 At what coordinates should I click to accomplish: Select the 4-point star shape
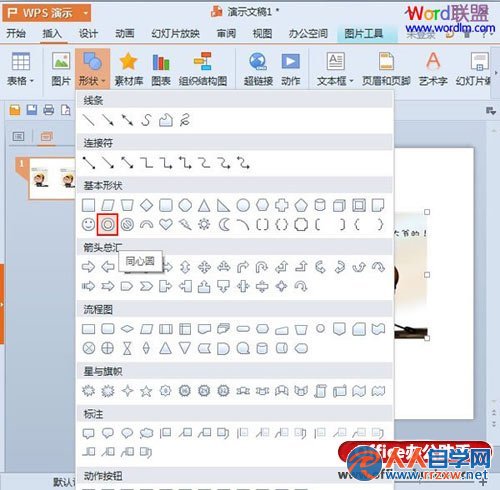127,391
